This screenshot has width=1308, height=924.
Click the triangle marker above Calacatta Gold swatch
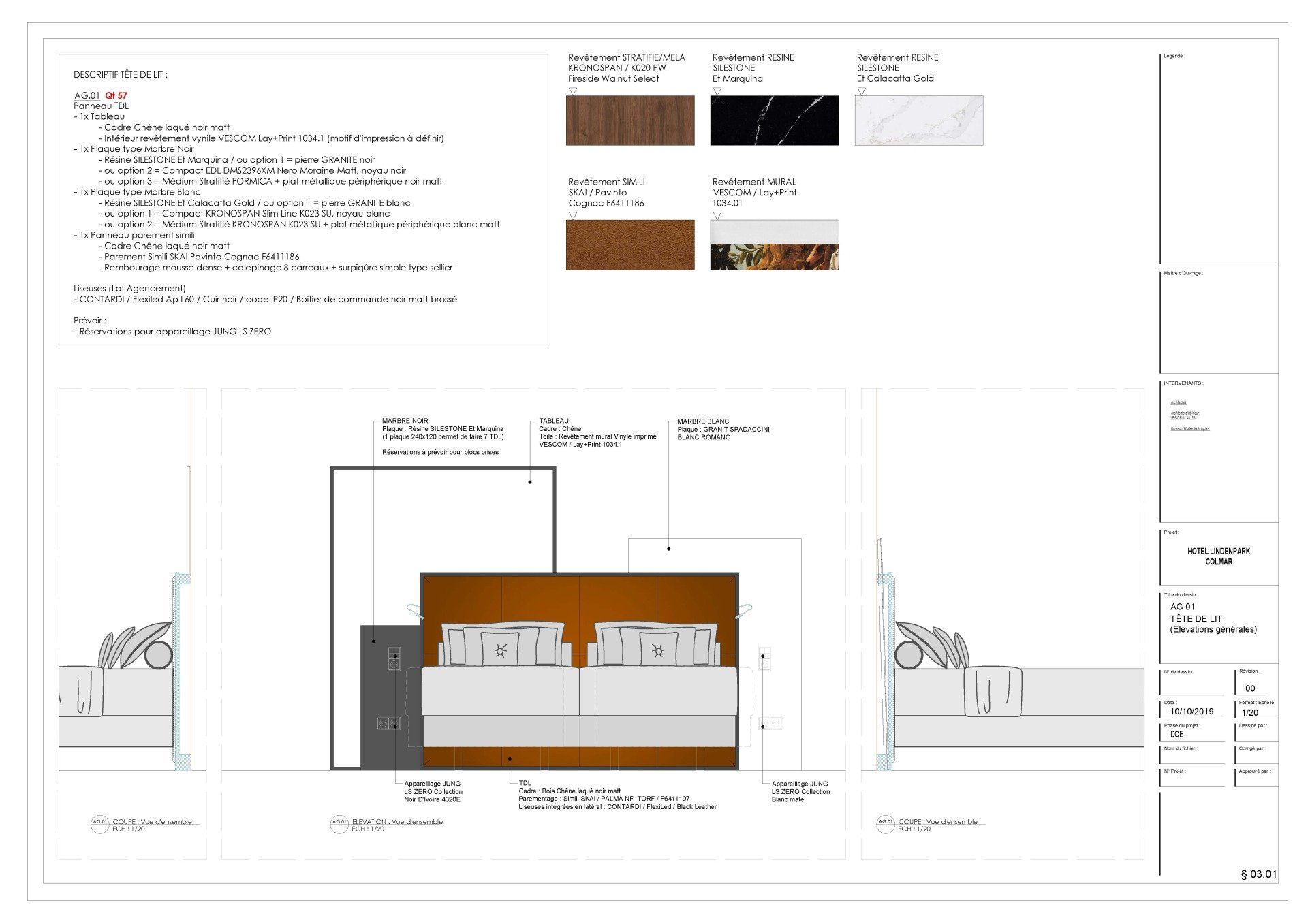(861, 91)
